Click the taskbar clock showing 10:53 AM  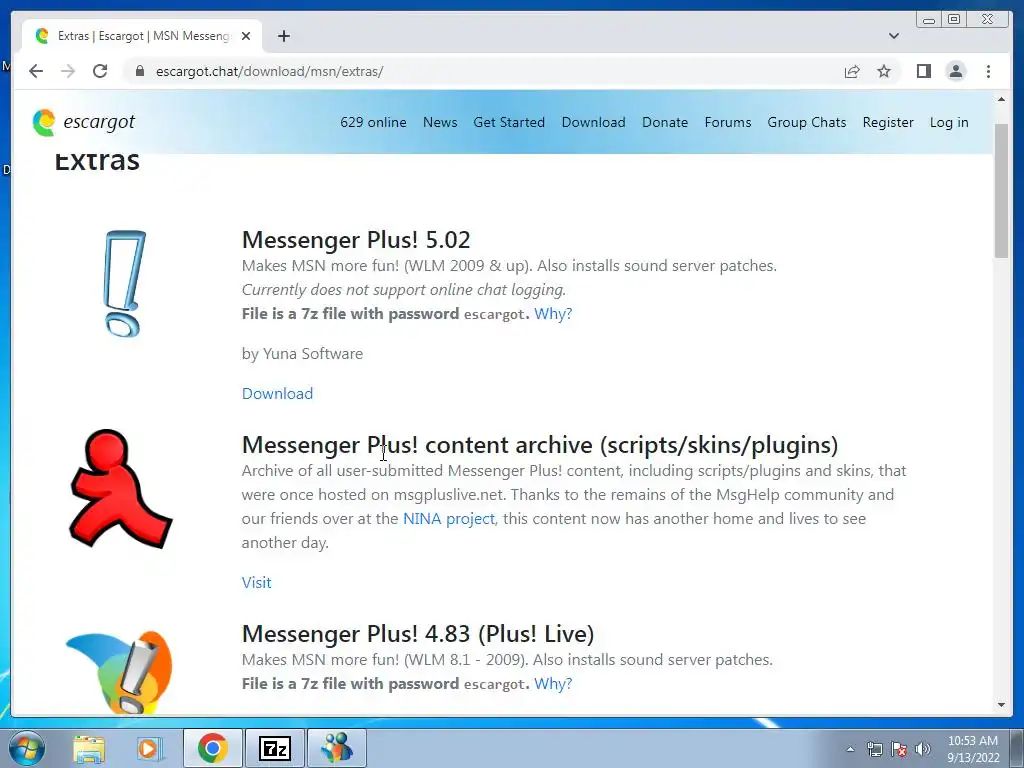[973, 749]
